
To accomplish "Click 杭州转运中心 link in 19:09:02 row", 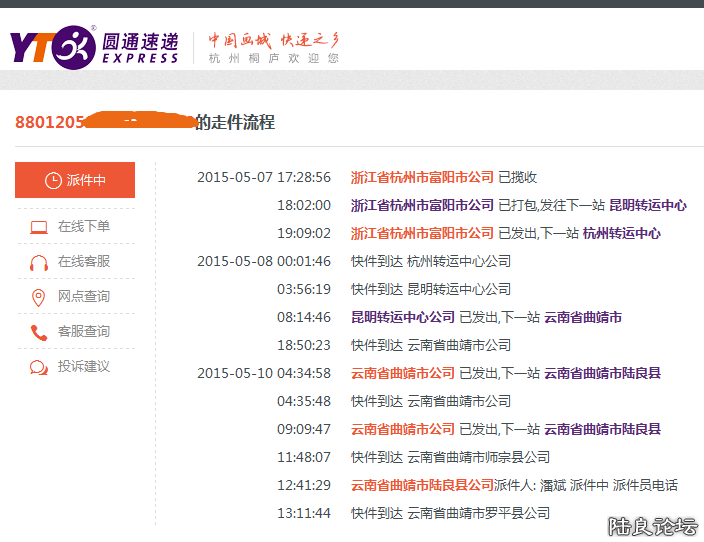I will point(622,233).
